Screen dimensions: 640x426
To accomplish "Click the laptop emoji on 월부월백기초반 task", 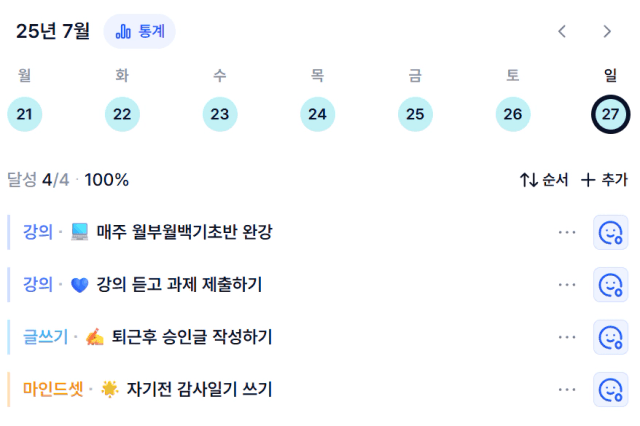I will (x=80, y=232).
